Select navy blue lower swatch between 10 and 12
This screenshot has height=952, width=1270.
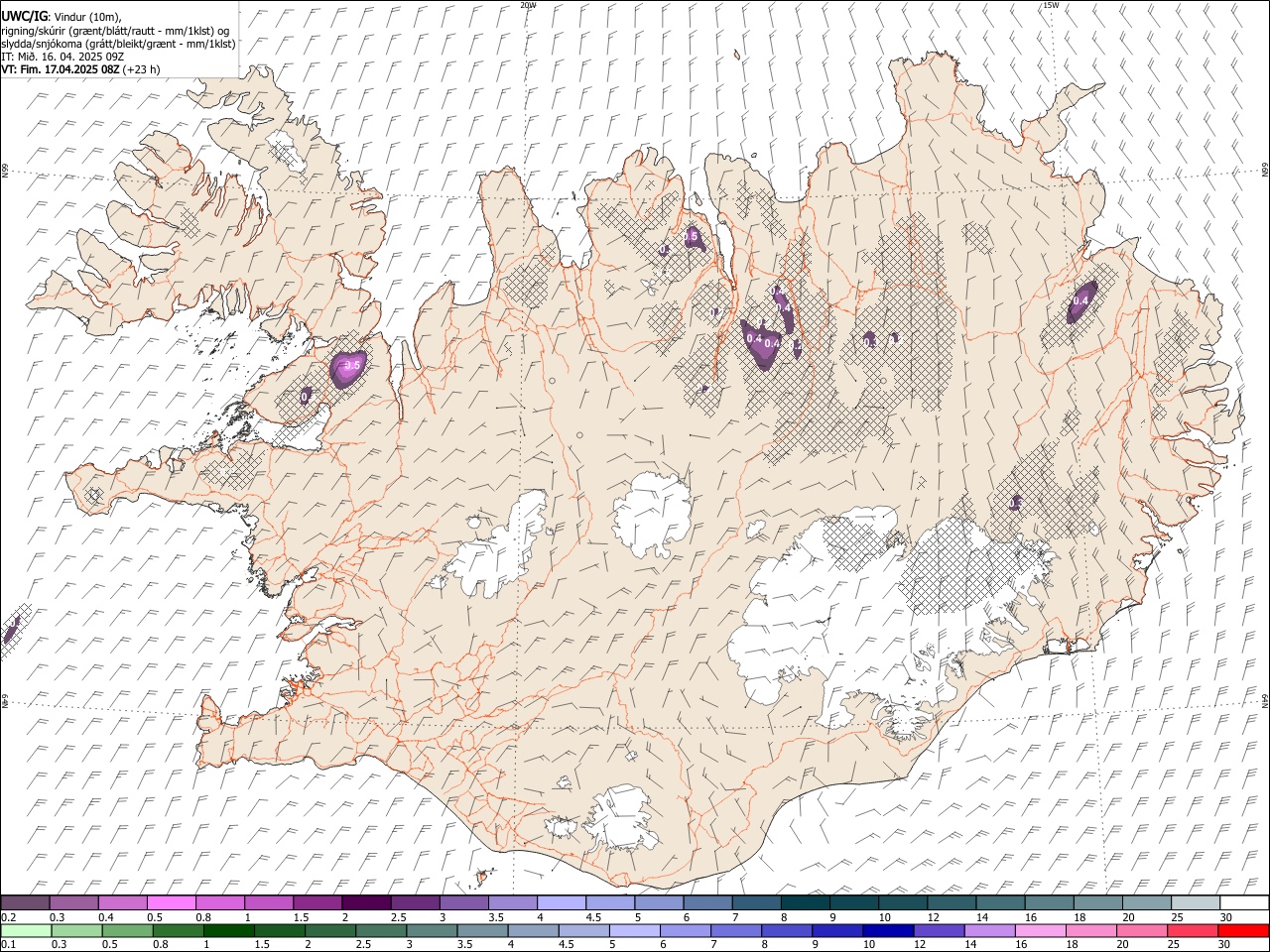click(888, 930)
